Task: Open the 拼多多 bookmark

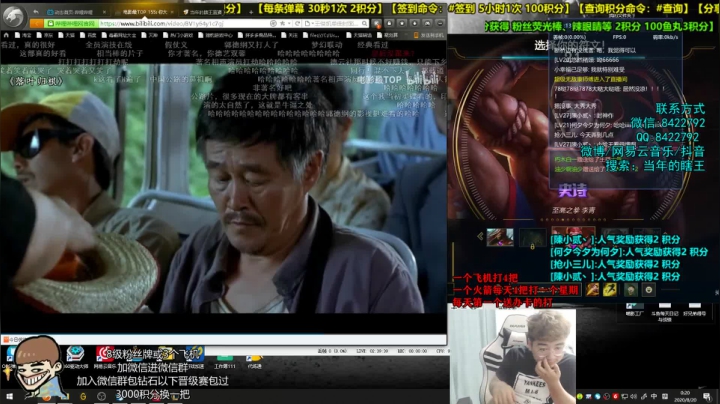Action: point(257,35)
